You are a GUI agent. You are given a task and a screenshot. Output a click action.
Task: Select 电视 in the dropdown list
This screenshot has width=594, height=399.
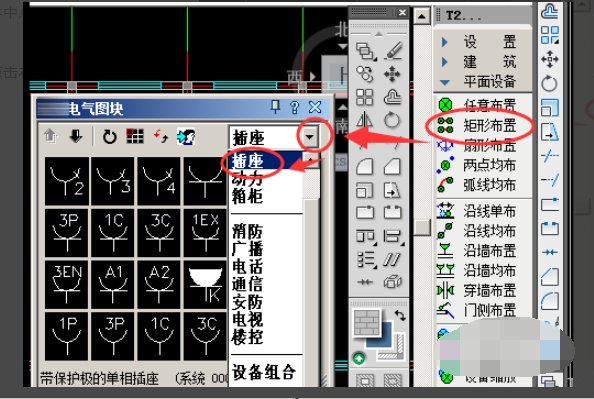tap(247, 319)
